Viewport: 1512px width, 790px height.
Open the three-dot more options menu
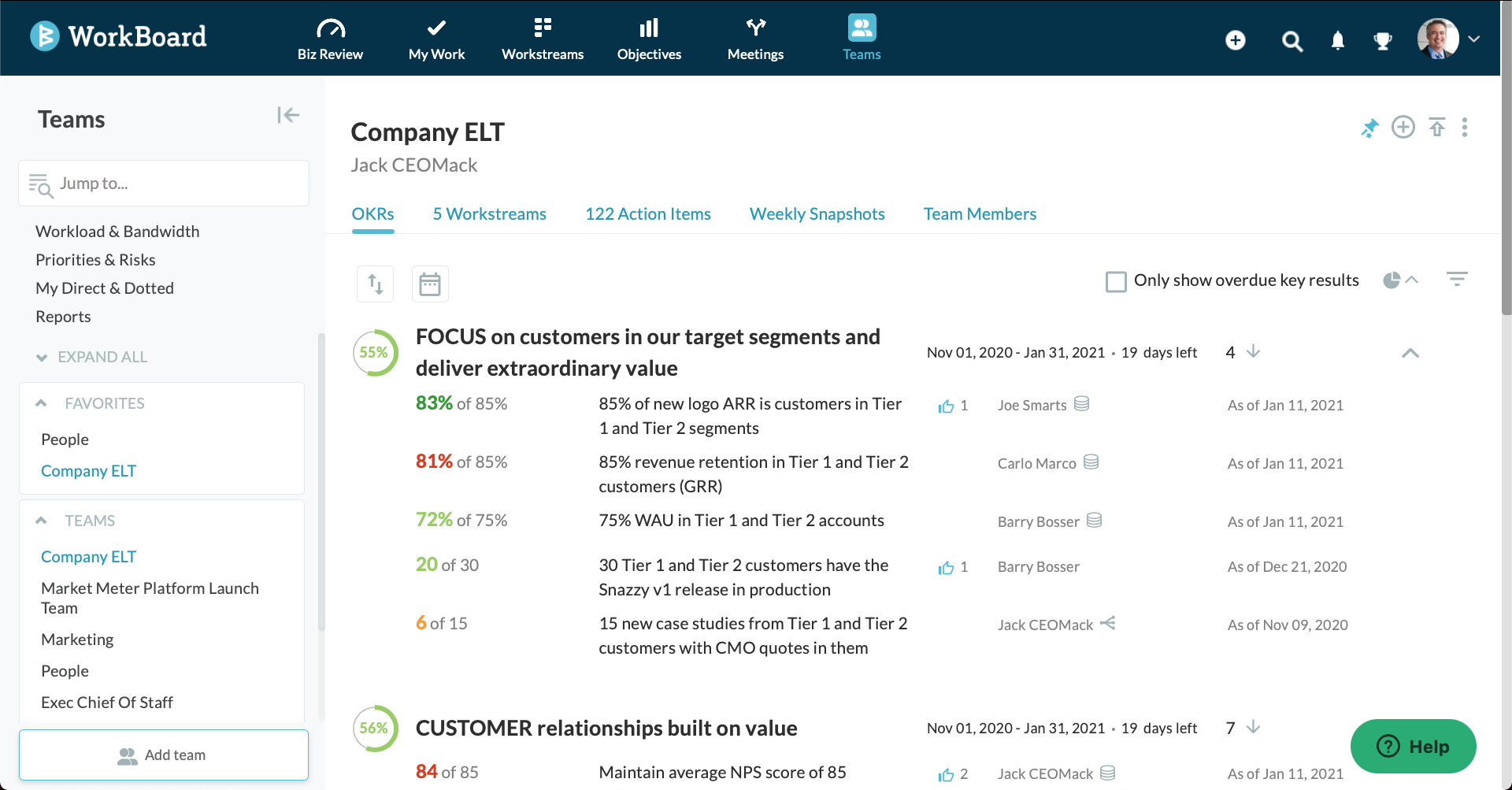[x=1465, y=128]
